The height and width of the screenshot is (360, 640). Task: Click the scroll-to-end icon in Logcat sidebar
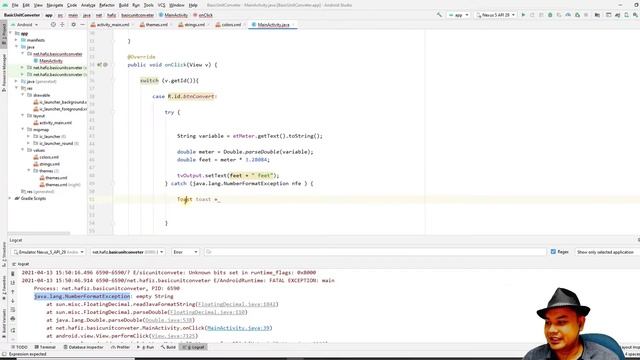[13, 282]
